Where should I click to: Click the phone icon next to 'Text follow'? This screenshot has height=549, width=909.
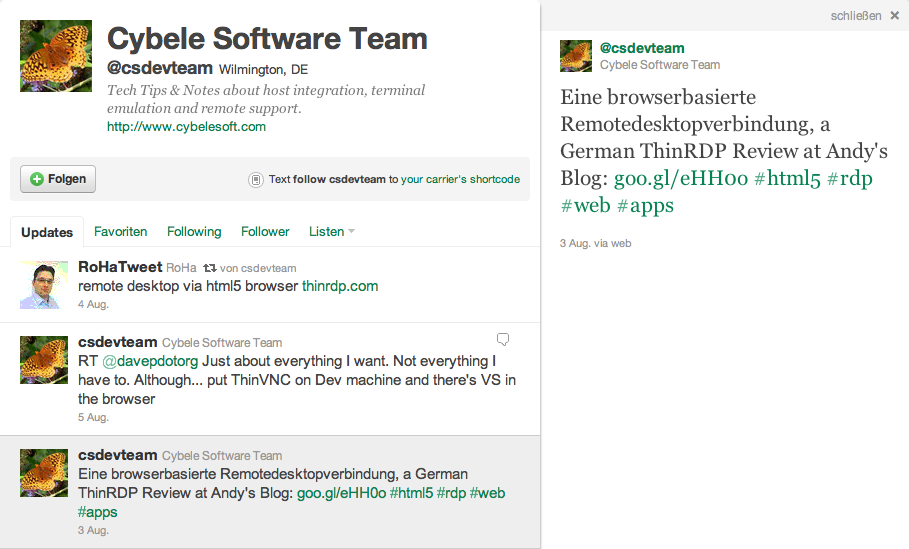pos(256,180)
